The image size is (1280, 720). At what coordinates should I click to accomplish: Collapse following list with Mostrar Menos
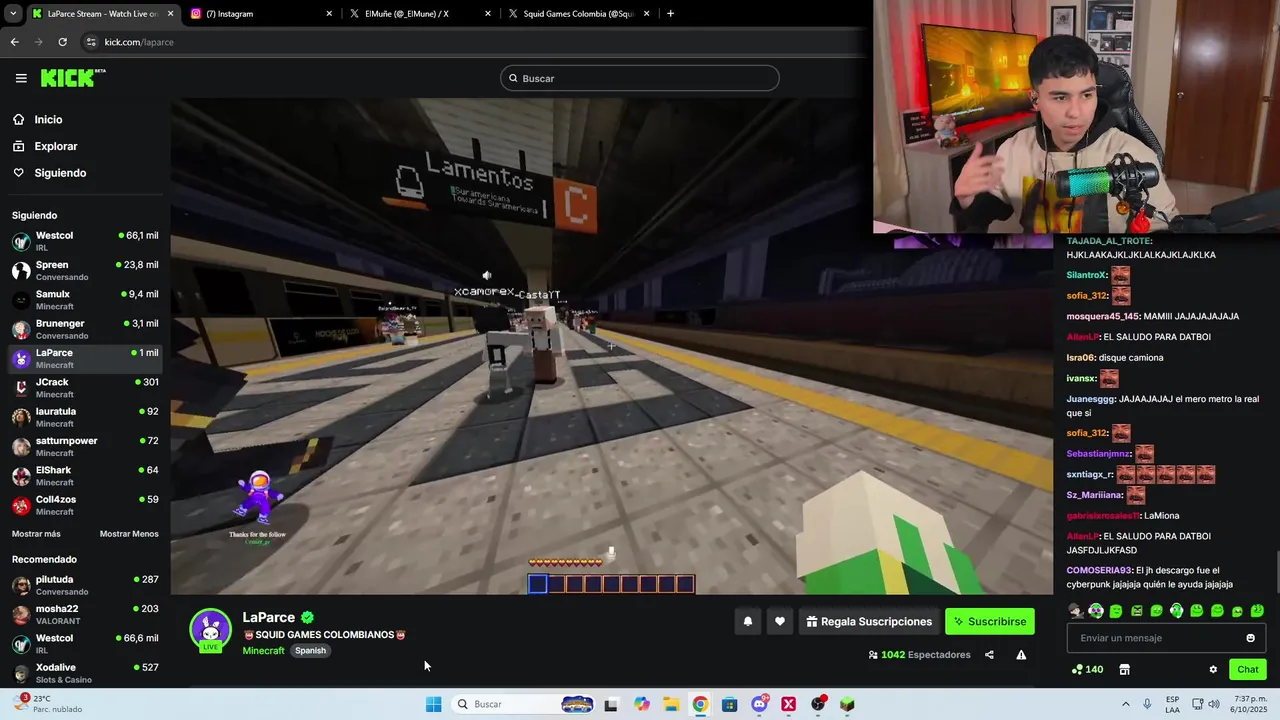pyautogui.click(x=129, y=534)
